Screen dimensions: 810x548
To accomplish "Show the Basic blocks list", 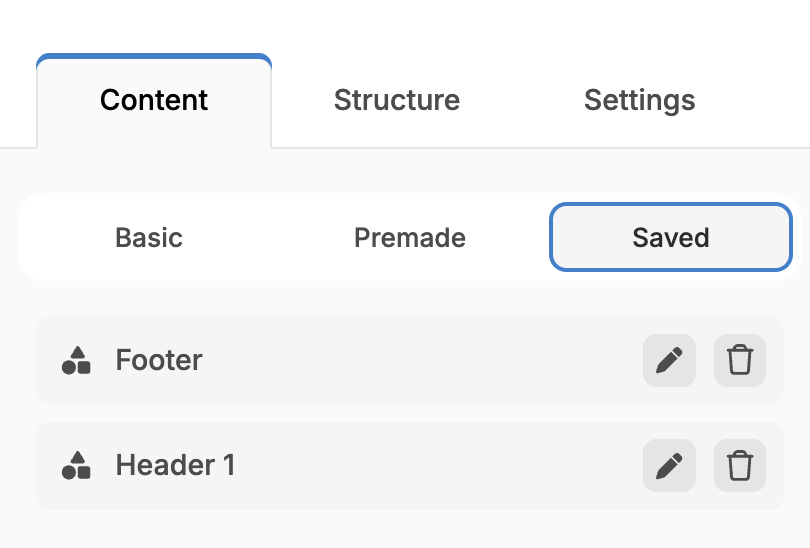I will click(x=149, y=238).
